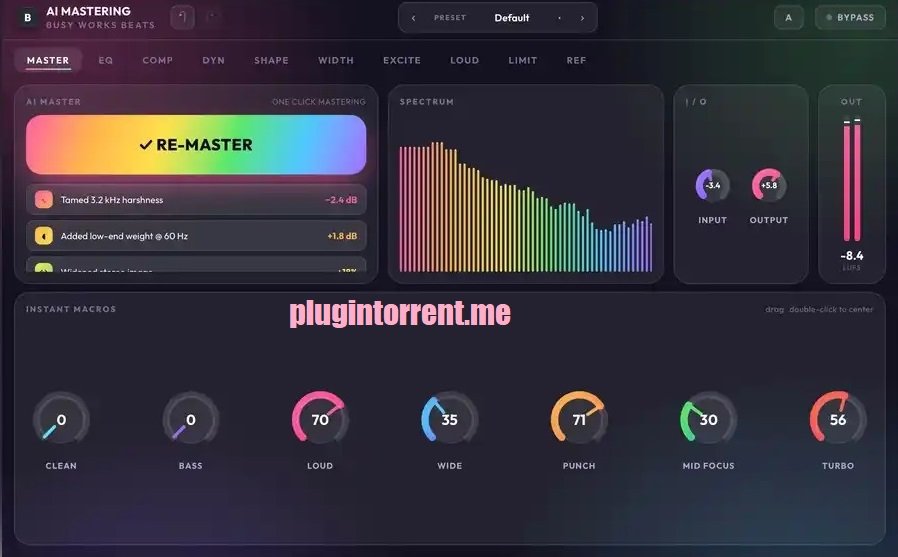Click the AI MASTER panel heading
The image size is (898, 557).
(x=53, y=102)
